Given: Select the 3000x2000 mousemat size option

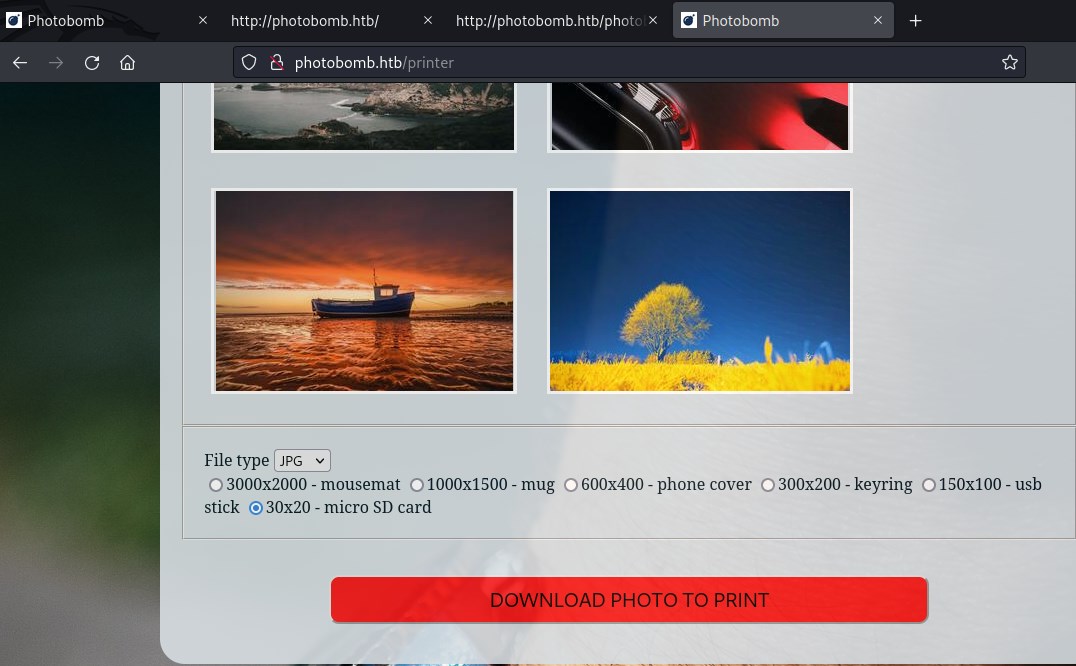Looking at the screenshot, I should point(216,485).
